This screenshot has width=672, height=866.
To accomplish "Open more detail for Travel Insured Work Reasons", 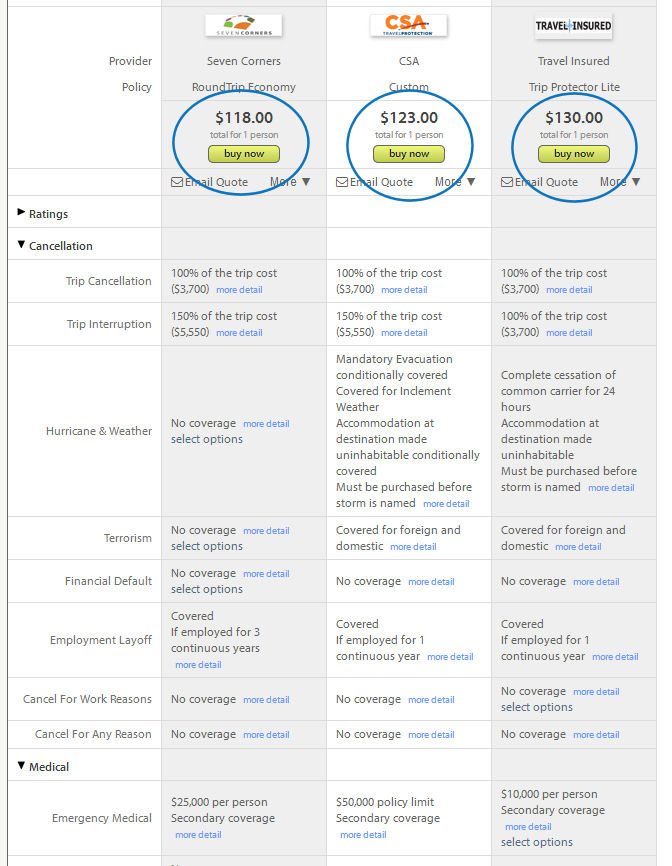I will 596,691.
